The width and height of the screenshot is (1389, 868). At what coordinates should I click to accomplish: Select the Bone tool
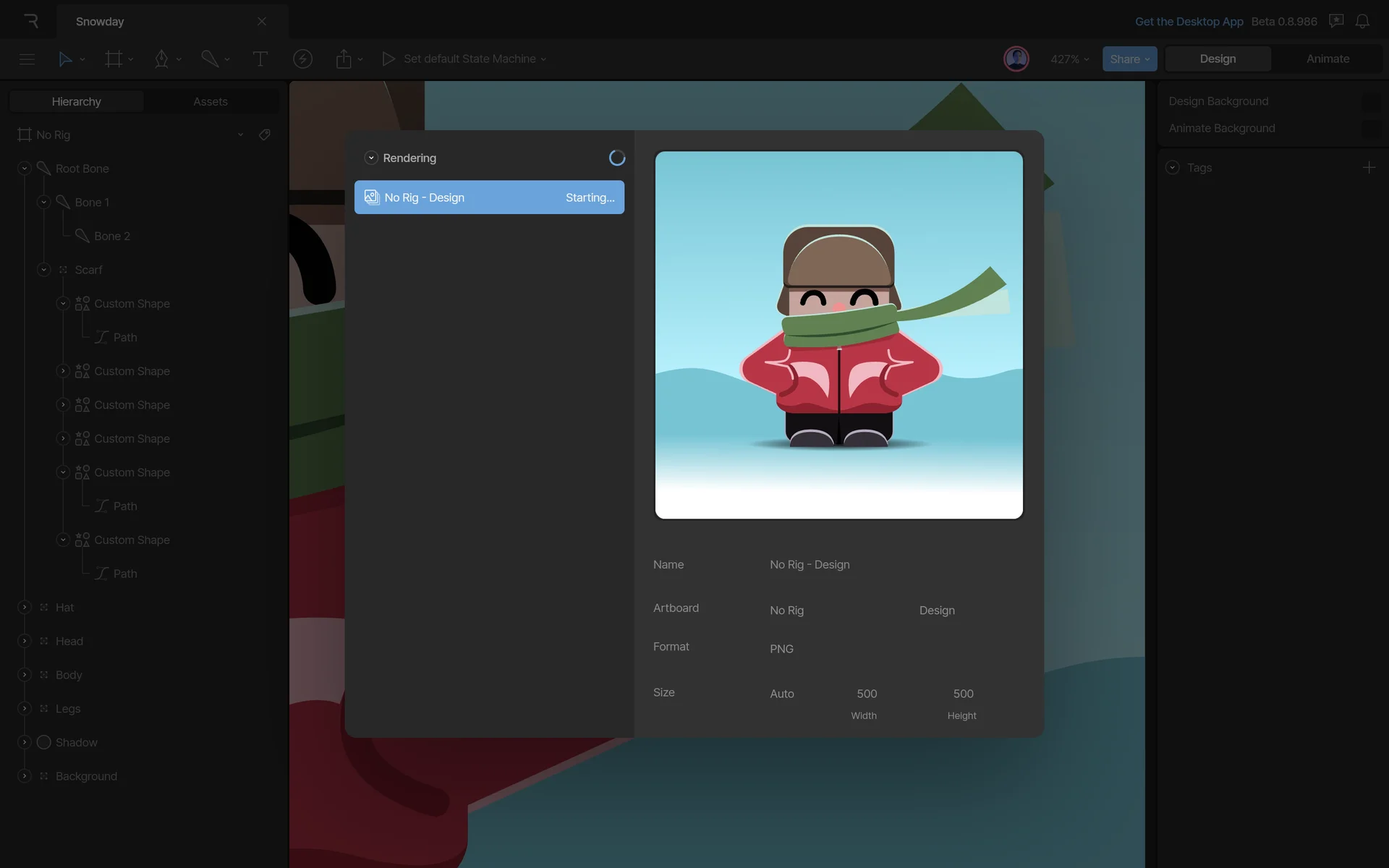[x=210, y=59]
